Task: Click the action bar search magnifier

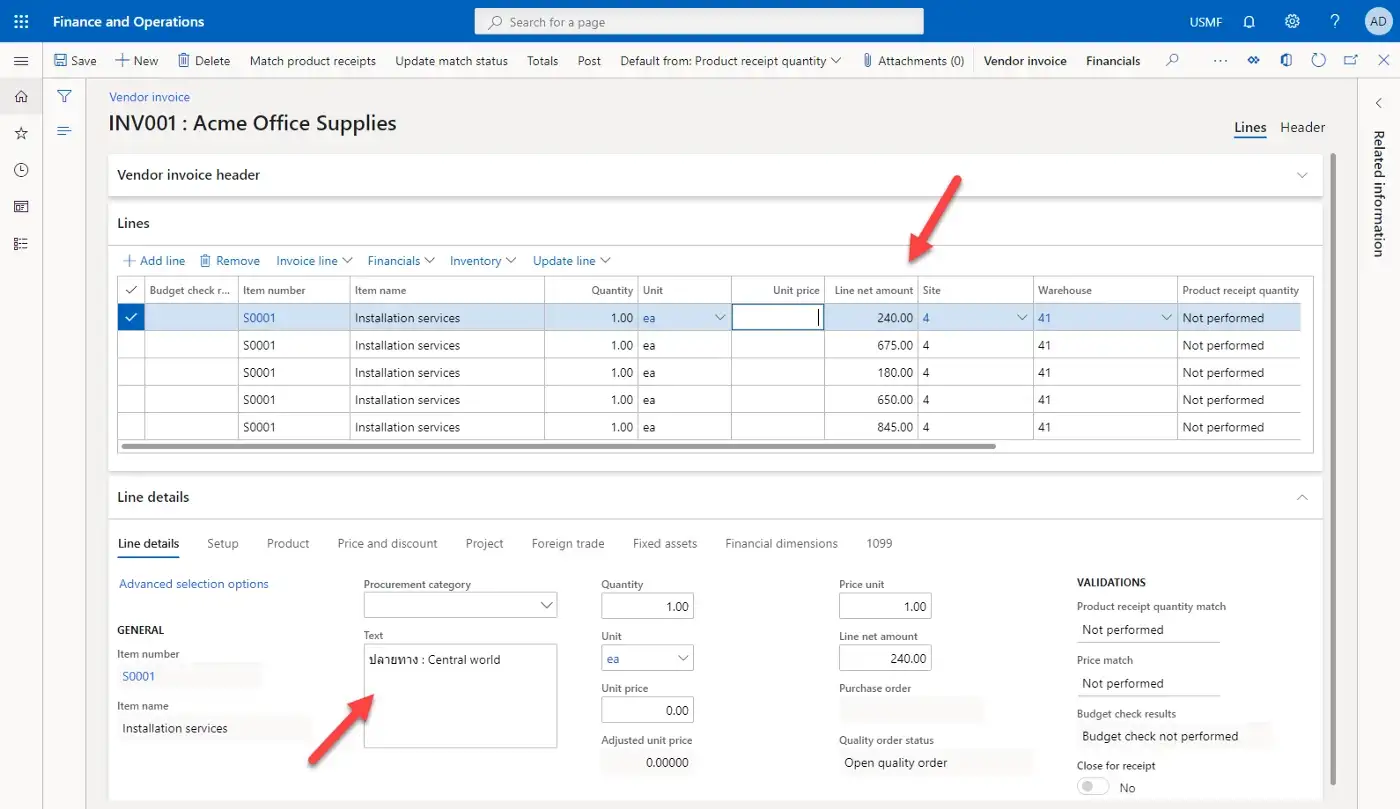Action: [x=1172, y=61]
